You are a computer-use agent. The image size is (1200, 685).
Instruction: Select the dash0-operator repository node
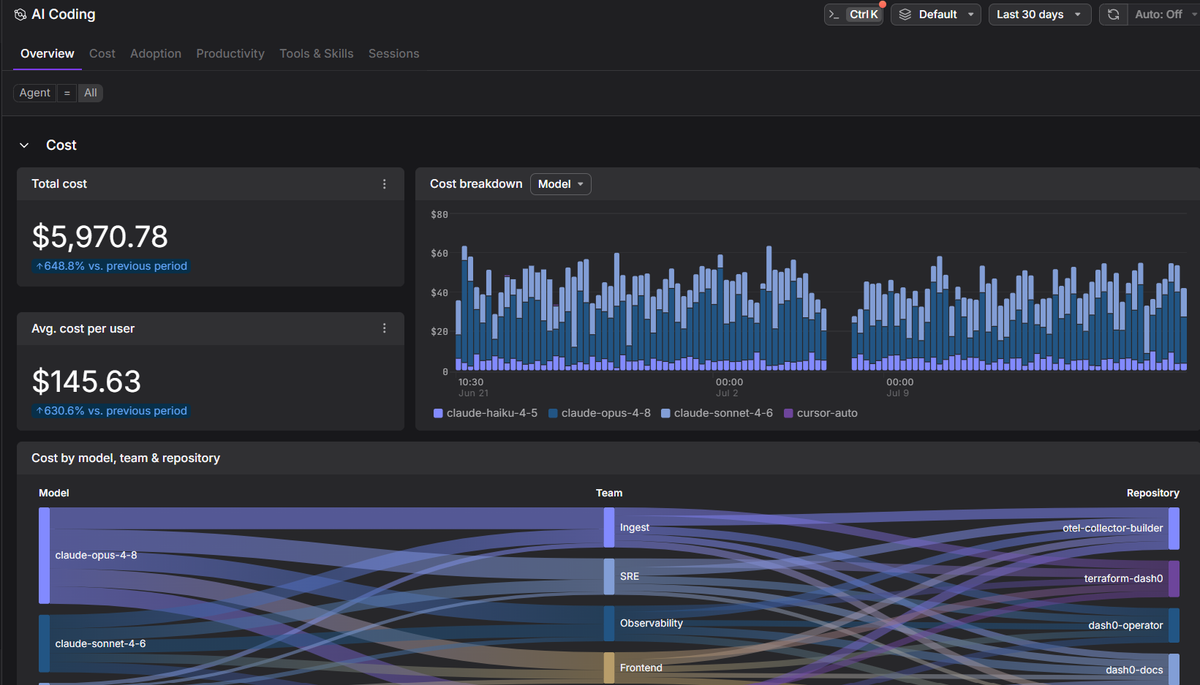pos(1174,626)
